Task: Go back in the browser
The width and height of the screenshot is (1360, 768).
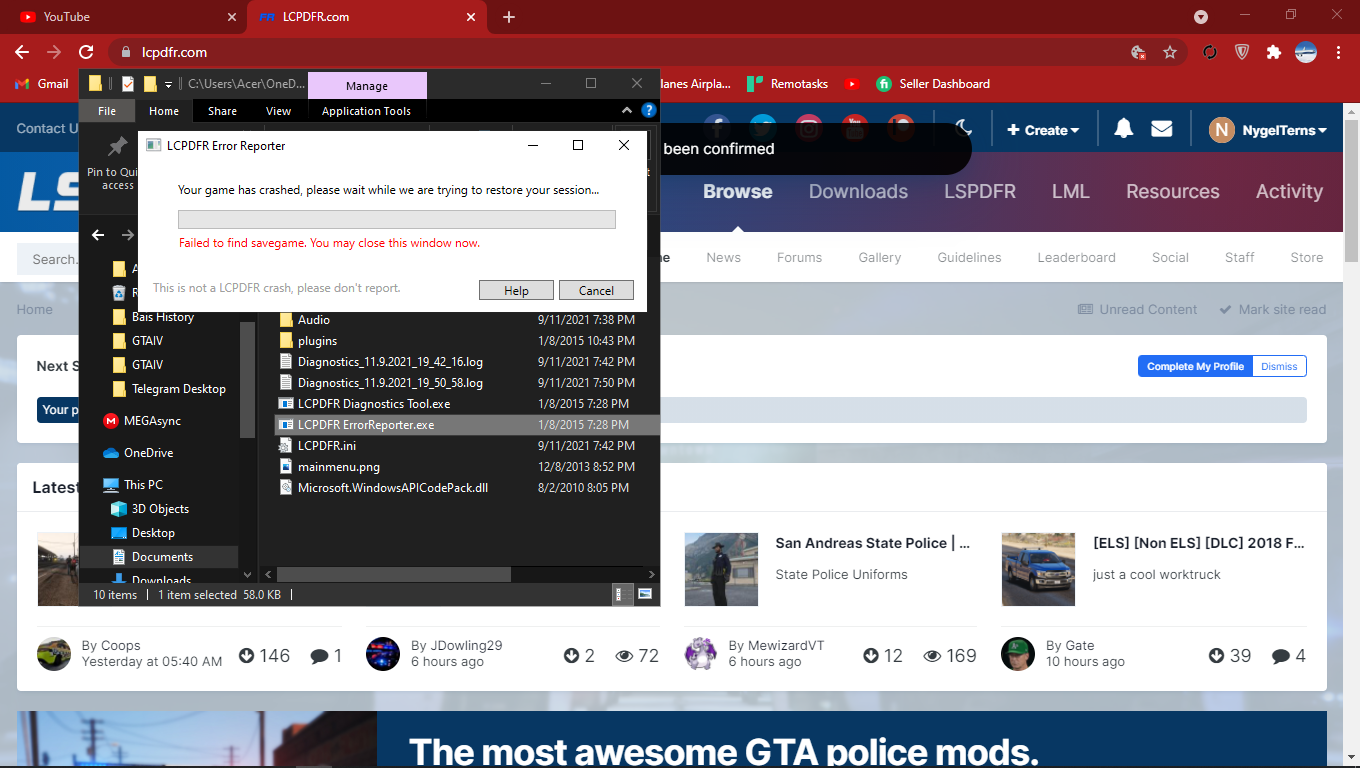Action: tap(22, 52)
